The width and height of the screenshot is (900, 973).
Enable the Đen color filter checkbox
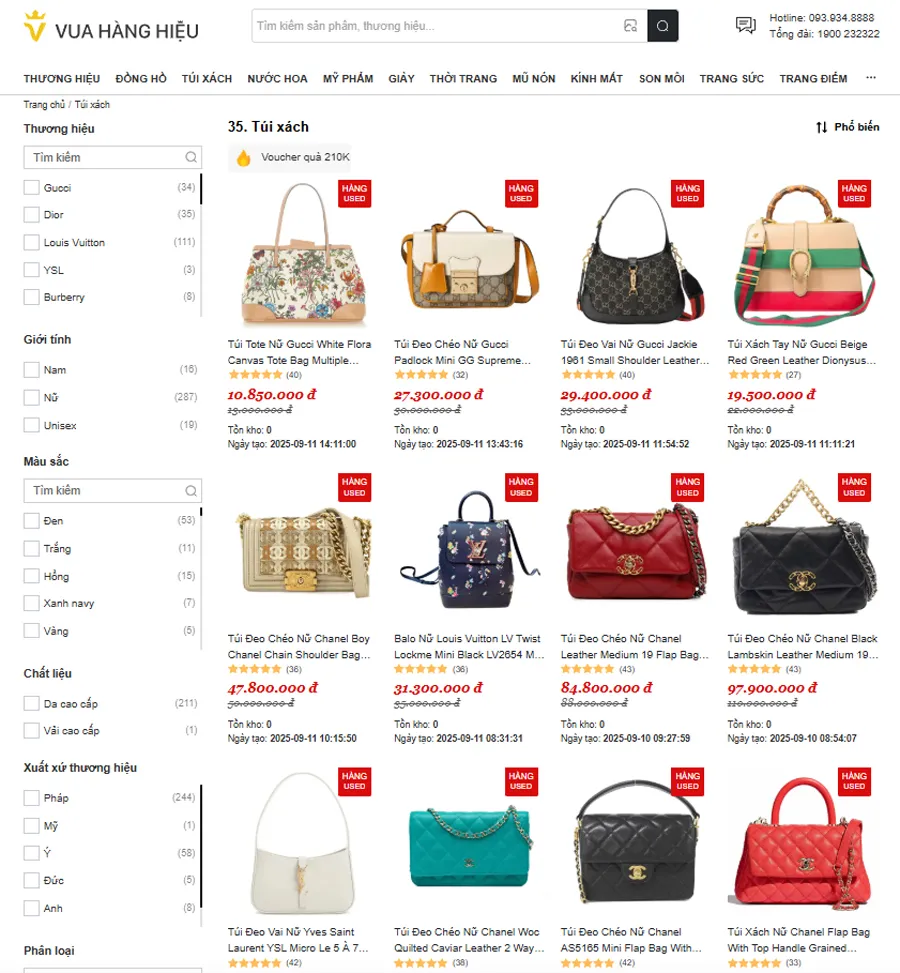click(x=31, y=521)
